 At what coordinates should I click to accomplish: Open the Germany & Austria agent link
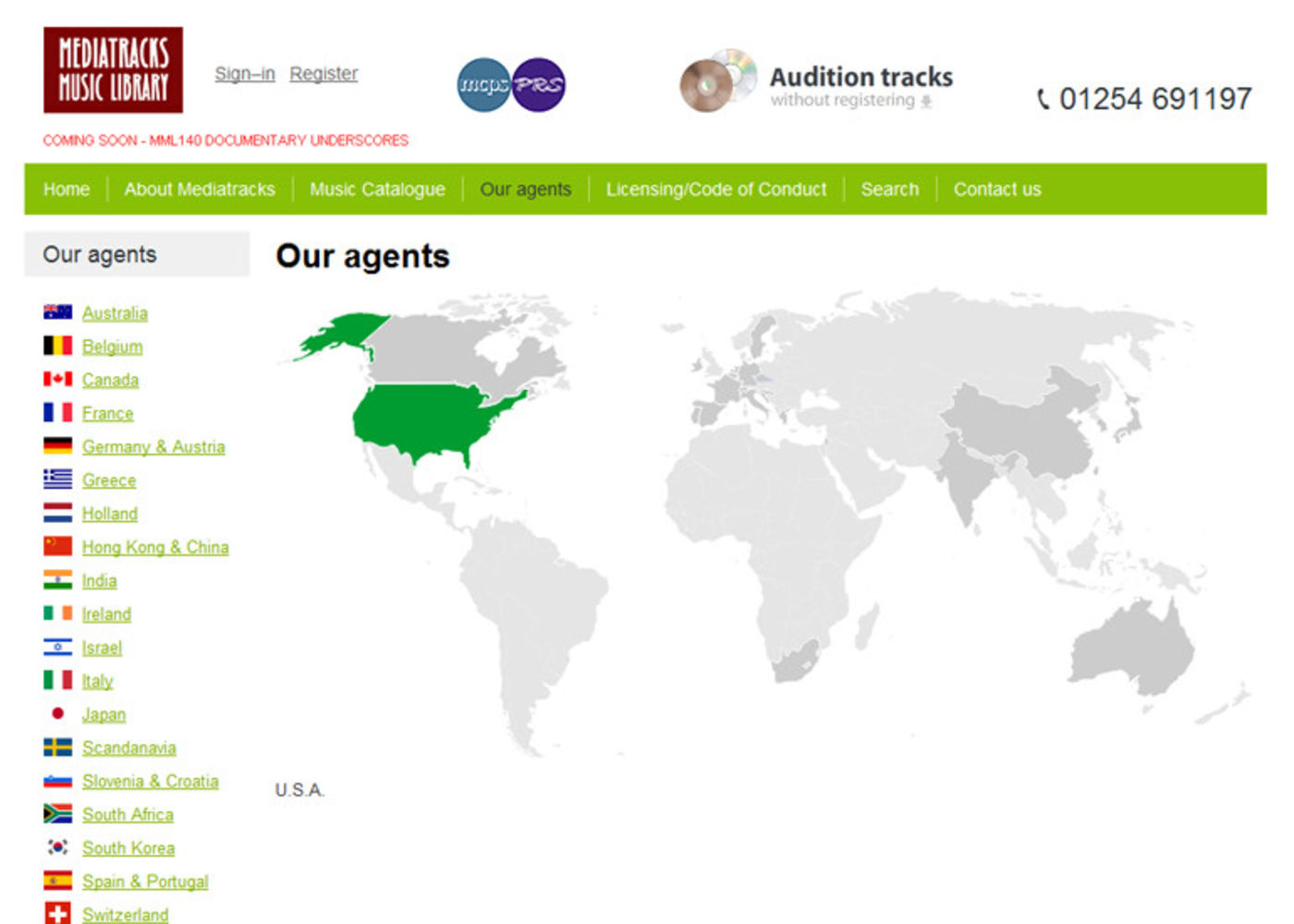pyautogui.click(x=153, y=447)
